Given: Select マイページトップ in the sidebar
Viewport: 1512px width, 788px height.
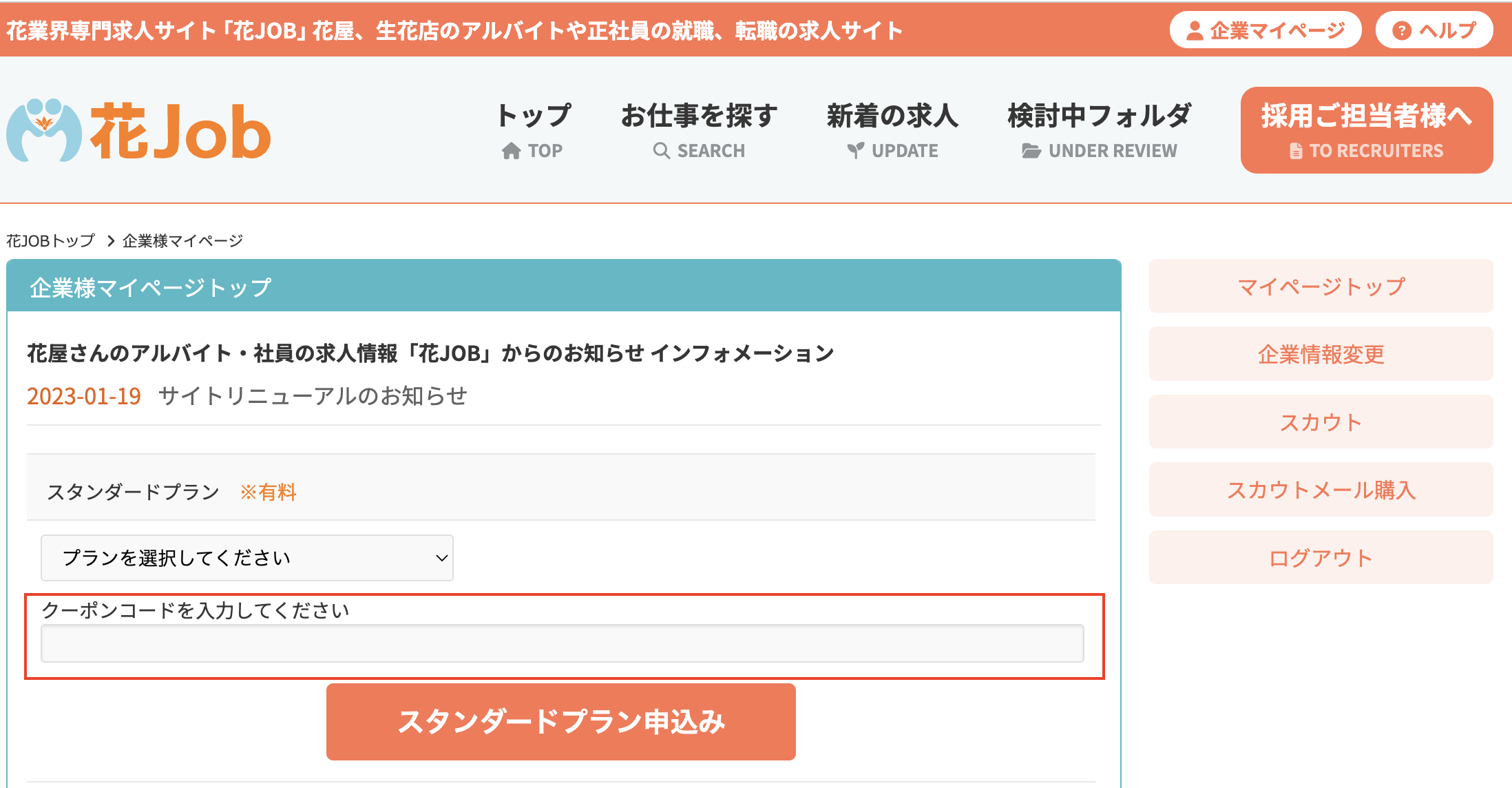Looking at the screenshot, I should 1321,287.
